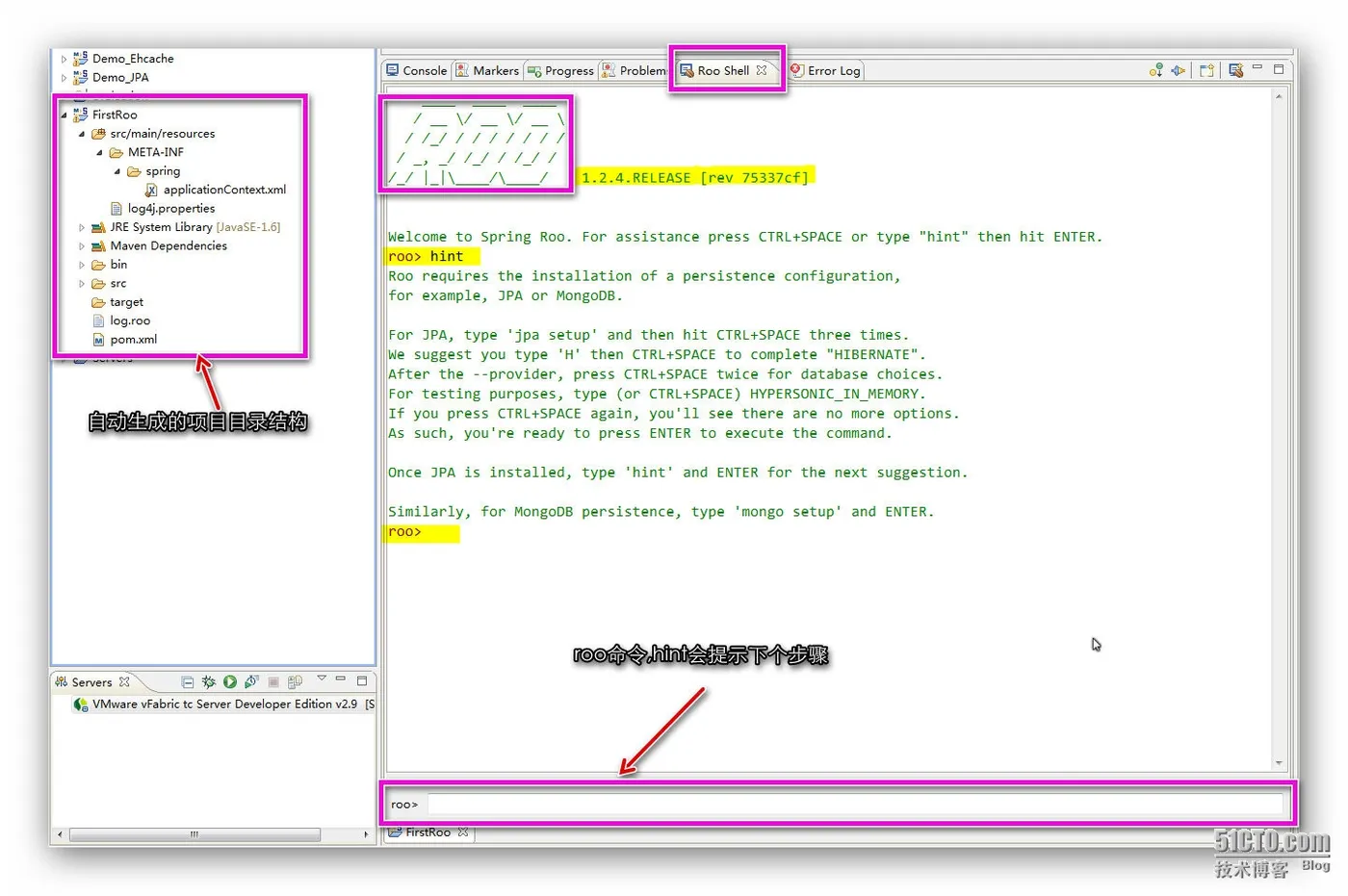Switch to the Console tab
Image resolution: width=1348 pixels, height=896 pixels.
click(417, 70)
